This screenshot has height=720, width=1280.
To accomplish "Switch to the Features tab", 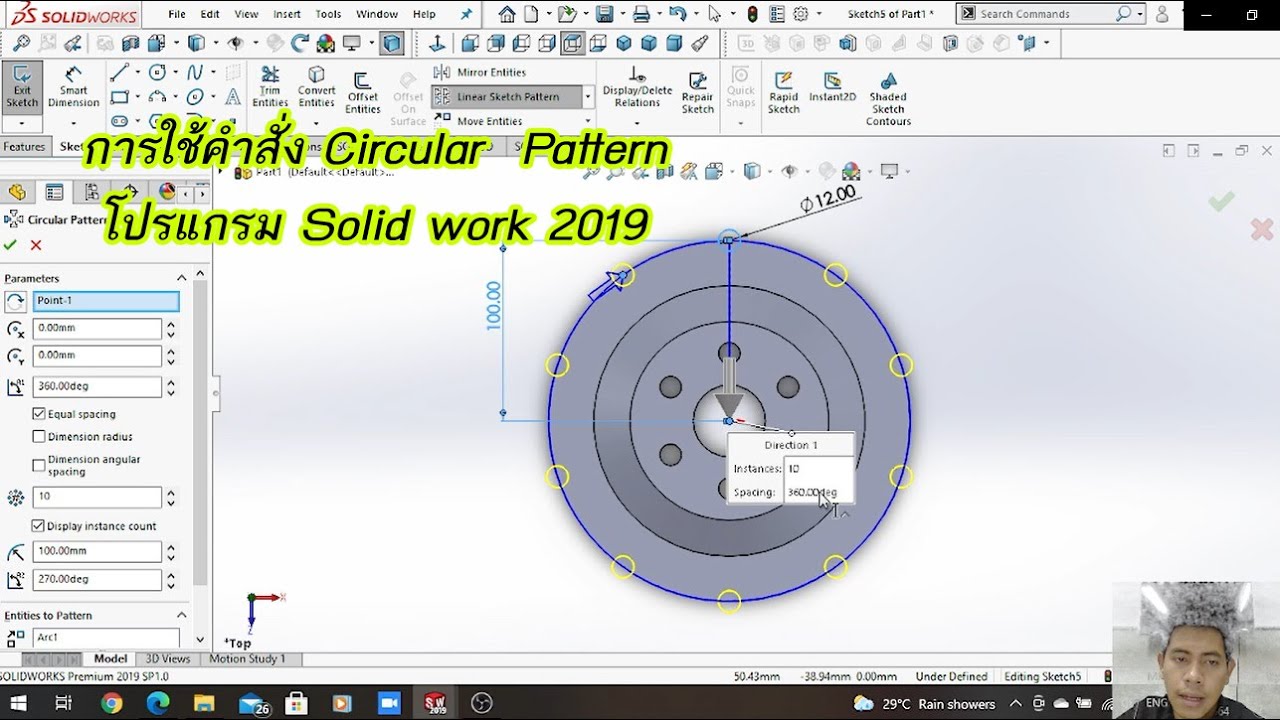I will tap(24, 146).
